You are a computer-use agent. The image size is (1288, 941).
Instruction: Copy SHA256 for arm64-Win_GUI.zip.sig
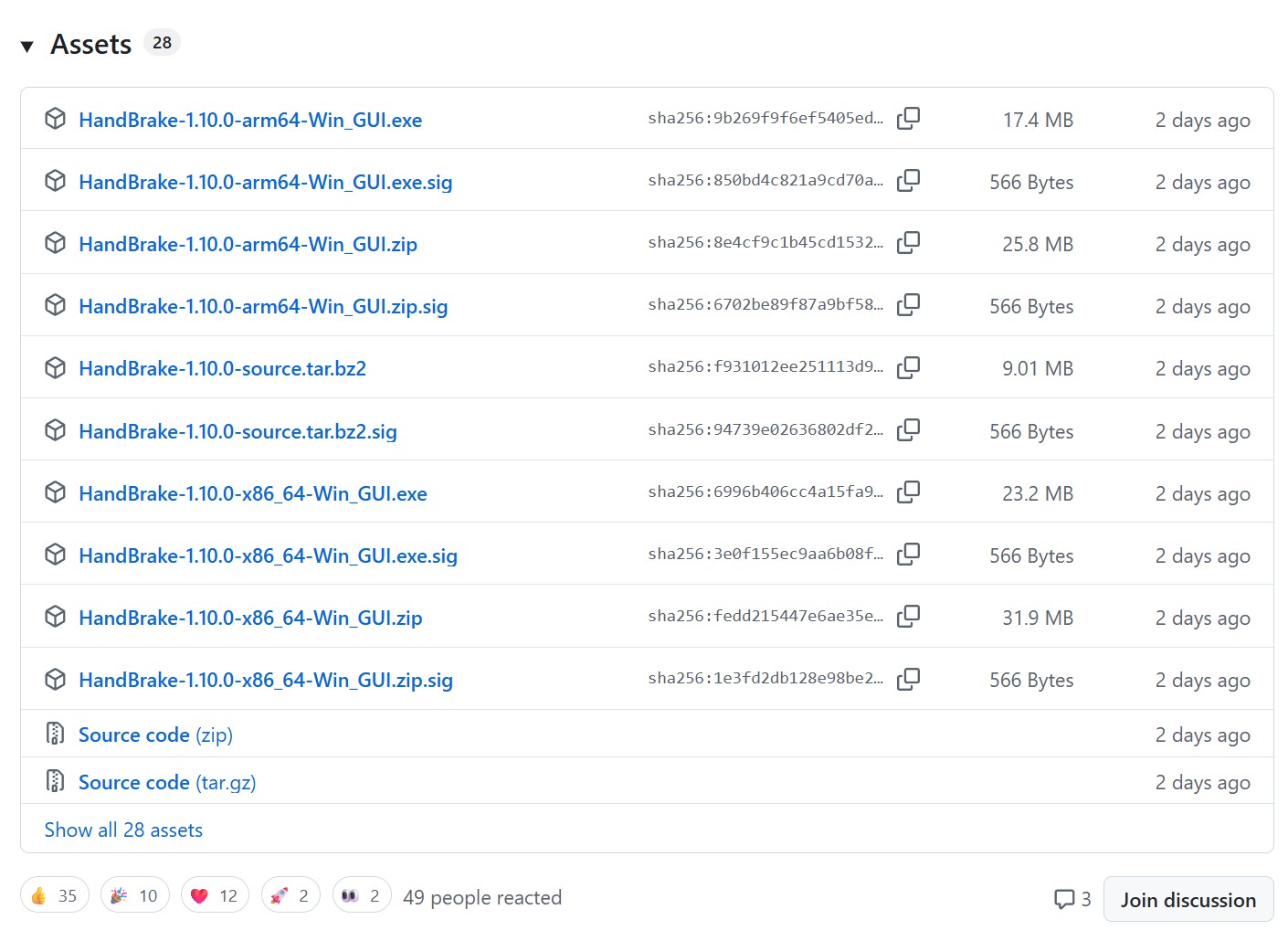click(x=908, y=305)
